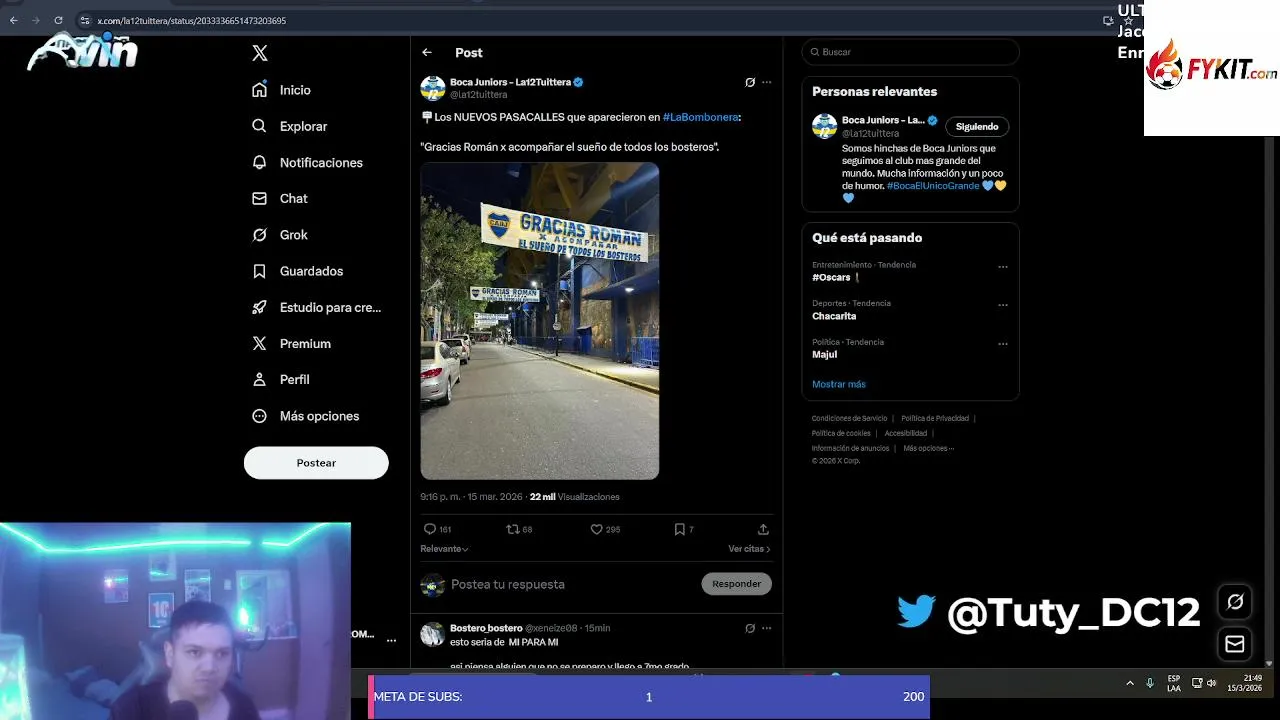Open Información de anuncios footer link
Viewport: 1280px width, 720px height.
850,448
